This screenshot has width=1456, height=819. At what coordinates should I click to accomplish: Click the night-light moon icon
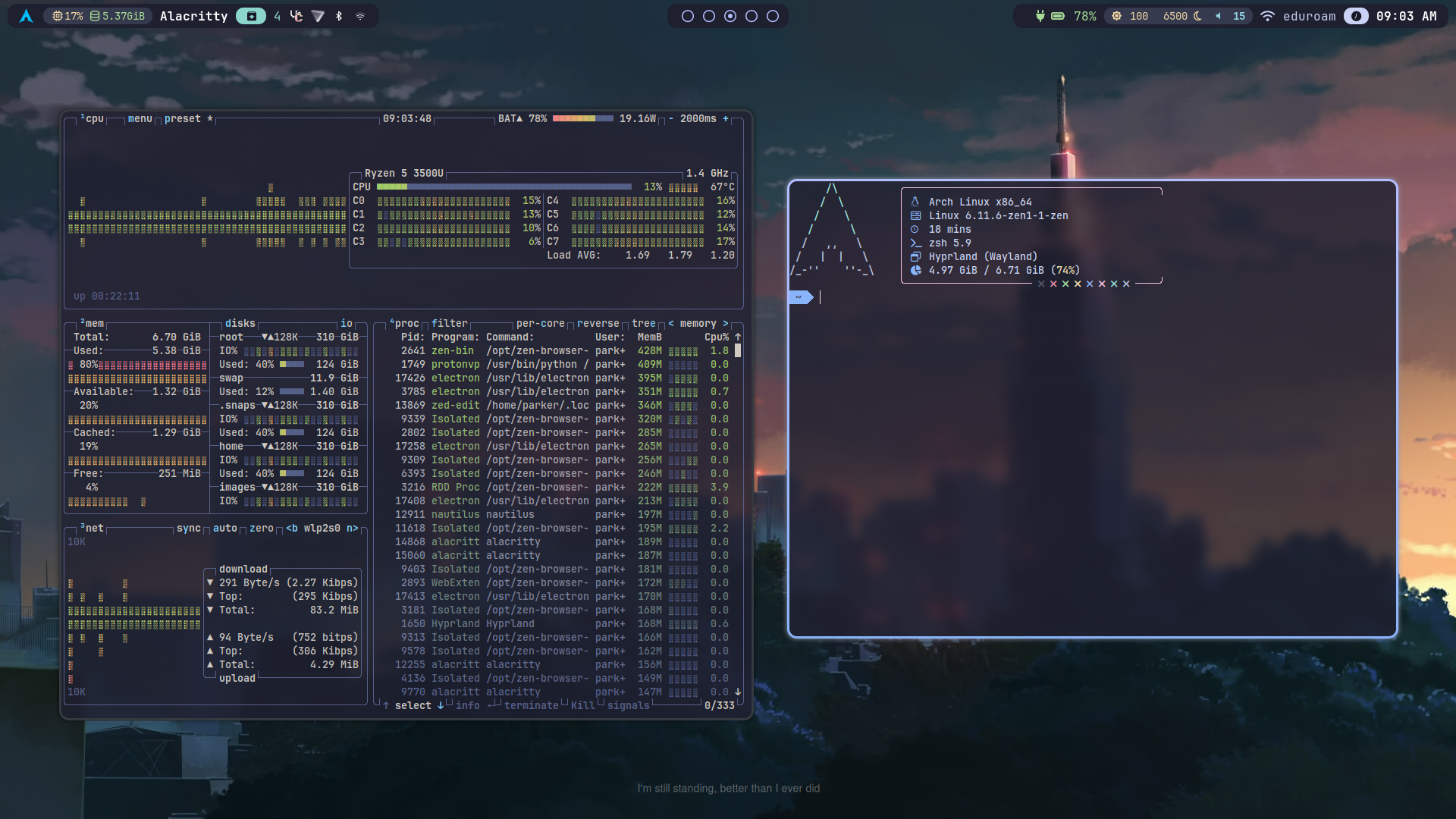(1197, 16)
